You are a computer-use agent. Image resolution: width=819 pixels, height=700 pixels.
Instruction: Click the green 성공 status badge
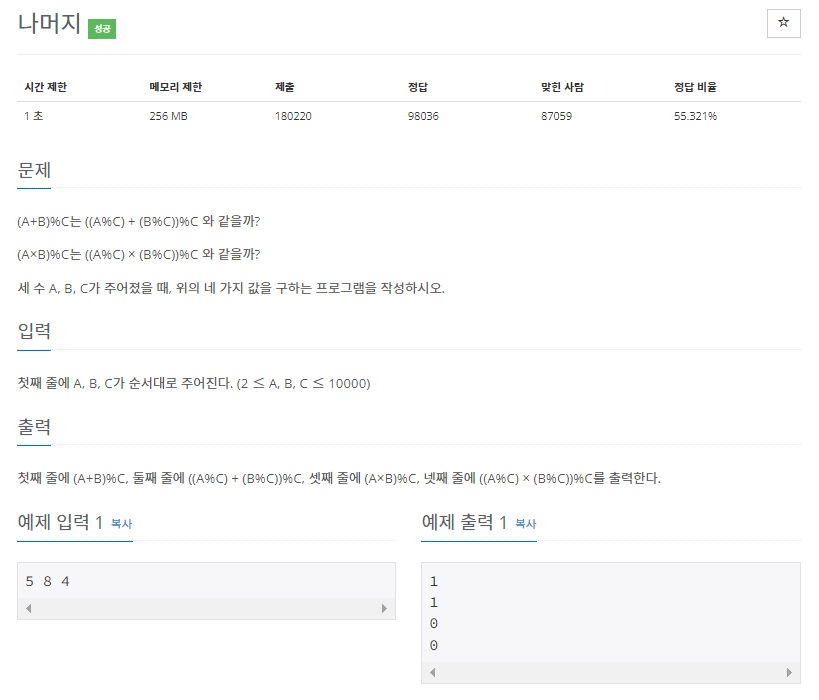click(x=102, y=29)
